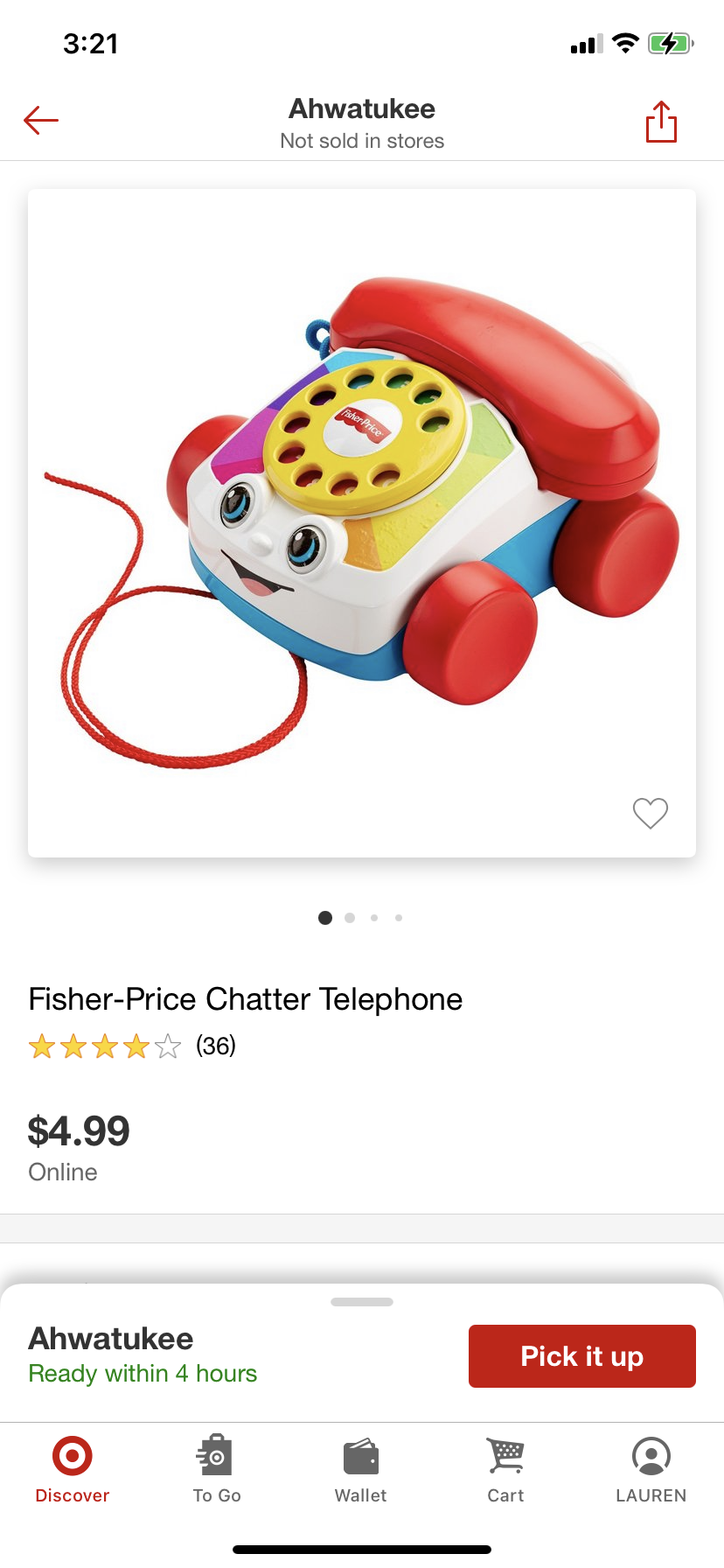Tap the Ahwatukee pickup store name
The image size is (724, 1568).
111,1339
